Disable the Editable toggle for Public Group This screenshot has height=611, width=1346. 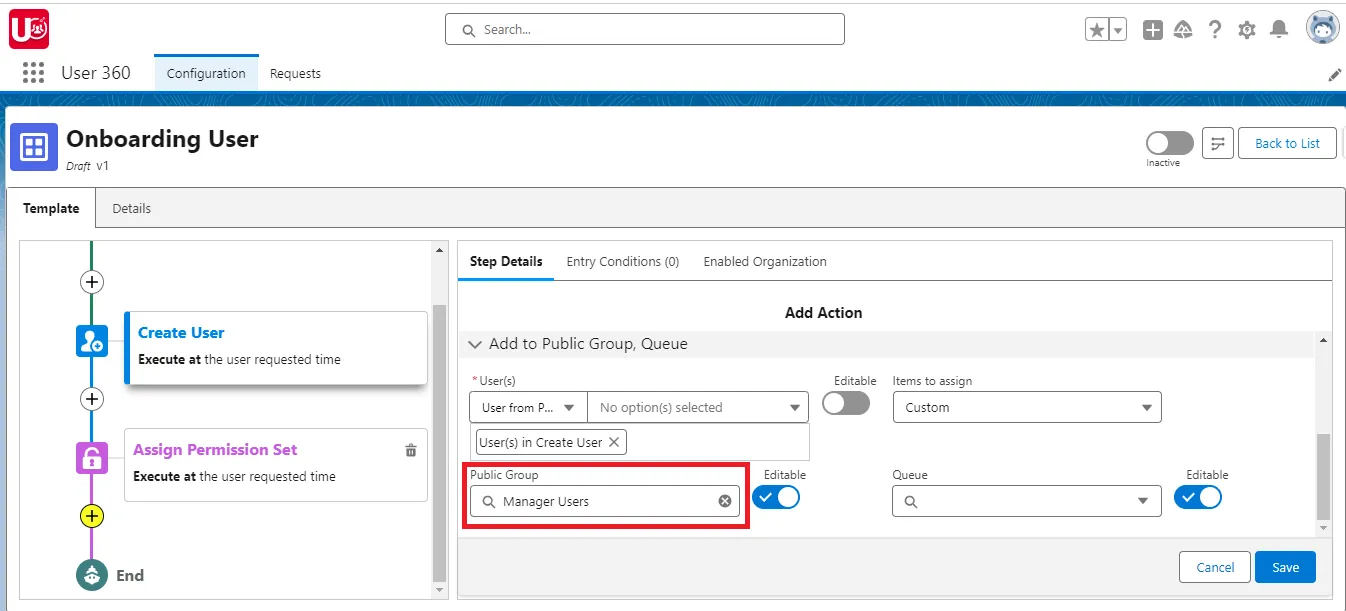[776, 496]
